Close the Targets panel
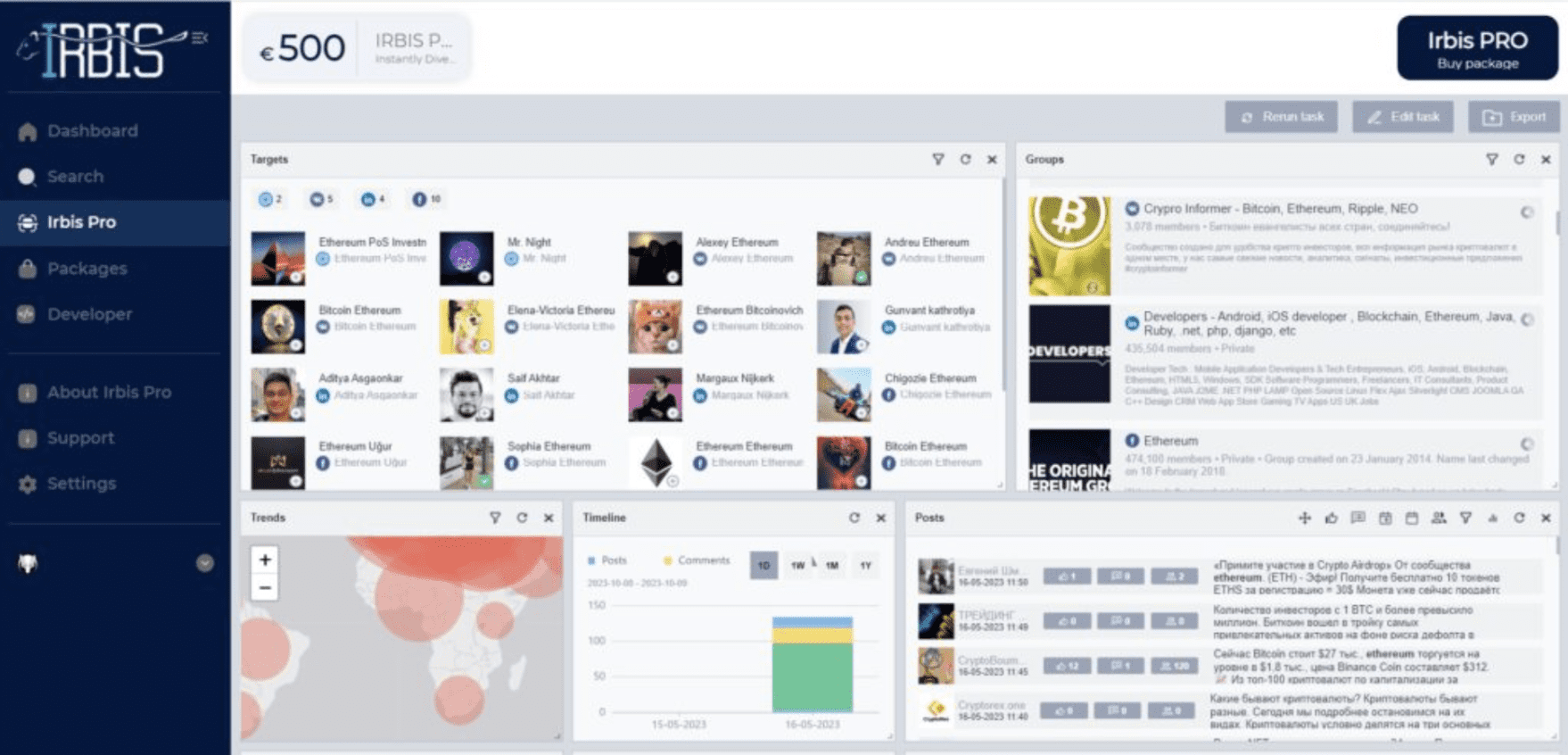1568x755 pixels. 992,160
